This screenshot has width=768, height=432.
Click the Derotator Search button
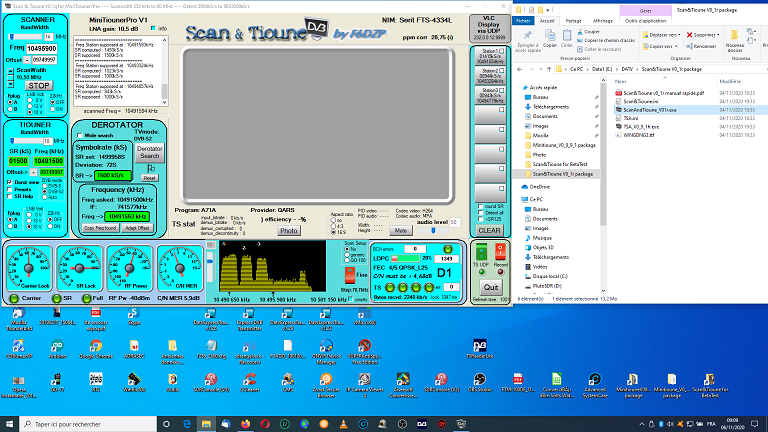(x=149, y=152)
